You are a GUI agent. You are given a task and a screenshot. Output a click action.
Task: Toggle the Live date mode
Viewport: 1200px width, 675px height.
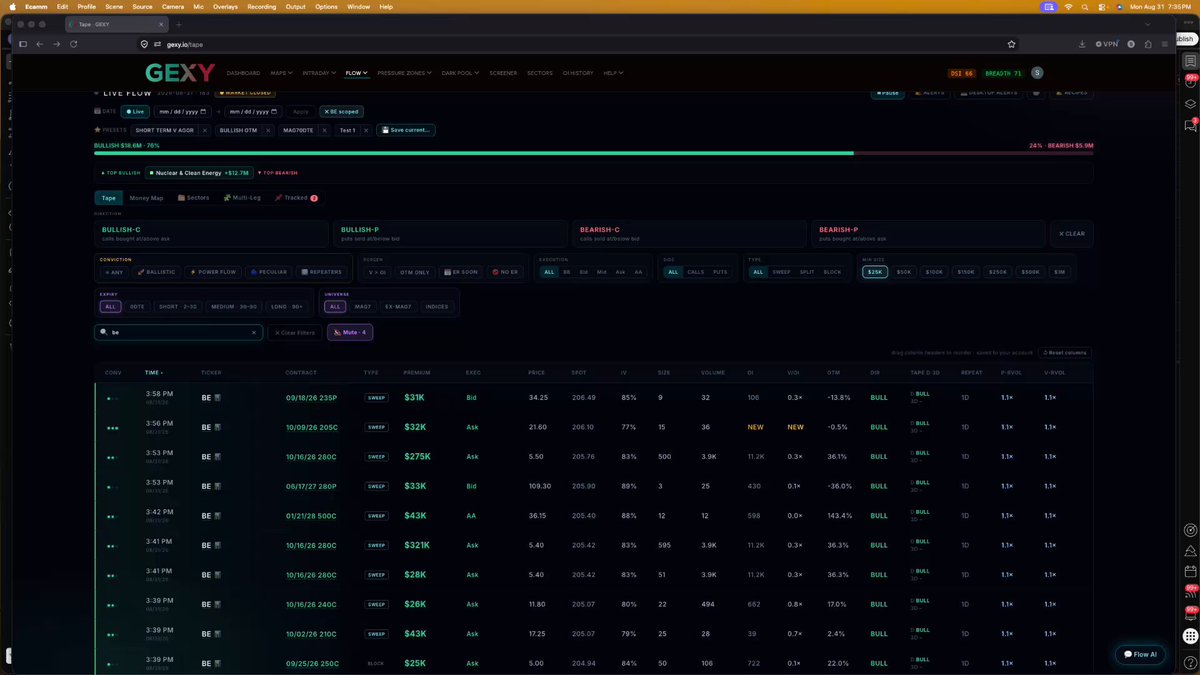click(134, 111)
